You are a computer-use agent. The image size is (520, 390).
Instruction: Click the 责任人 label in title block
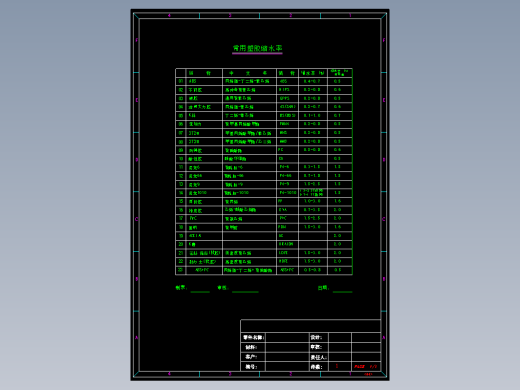319,357
